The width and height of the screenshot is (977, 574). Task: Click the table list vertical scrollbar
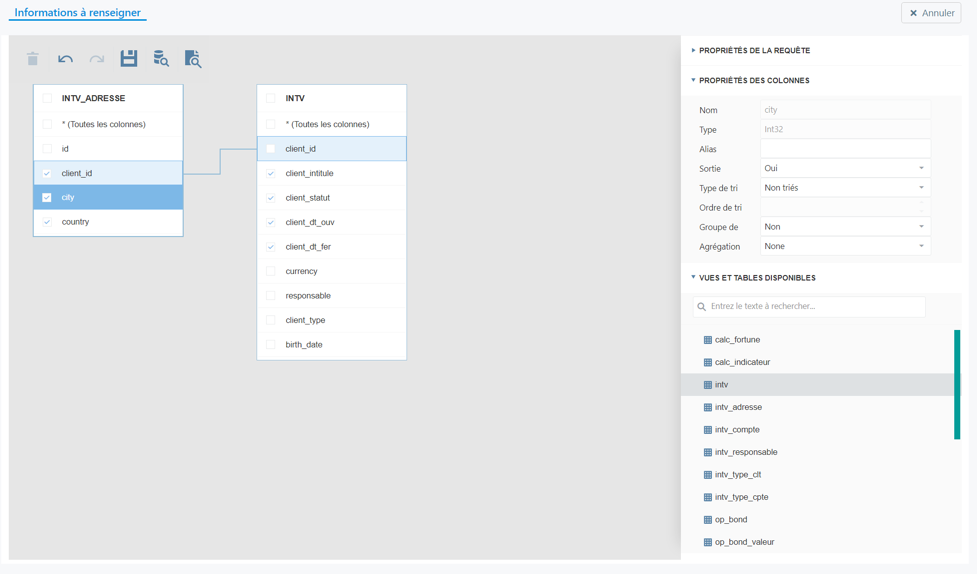957,385
